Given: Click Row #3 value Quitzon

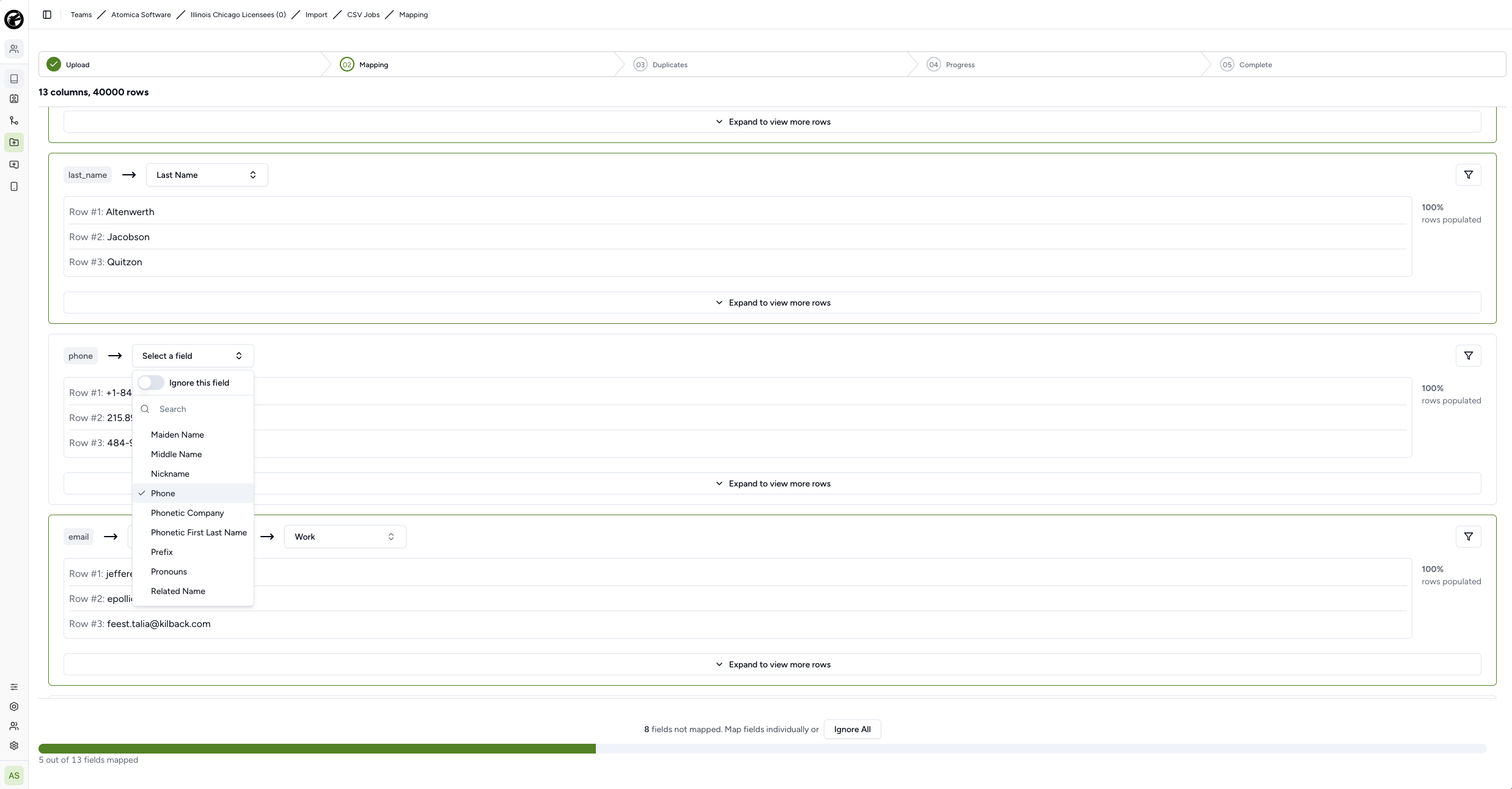Looking at the screenshot, I should tap(125, 262).
